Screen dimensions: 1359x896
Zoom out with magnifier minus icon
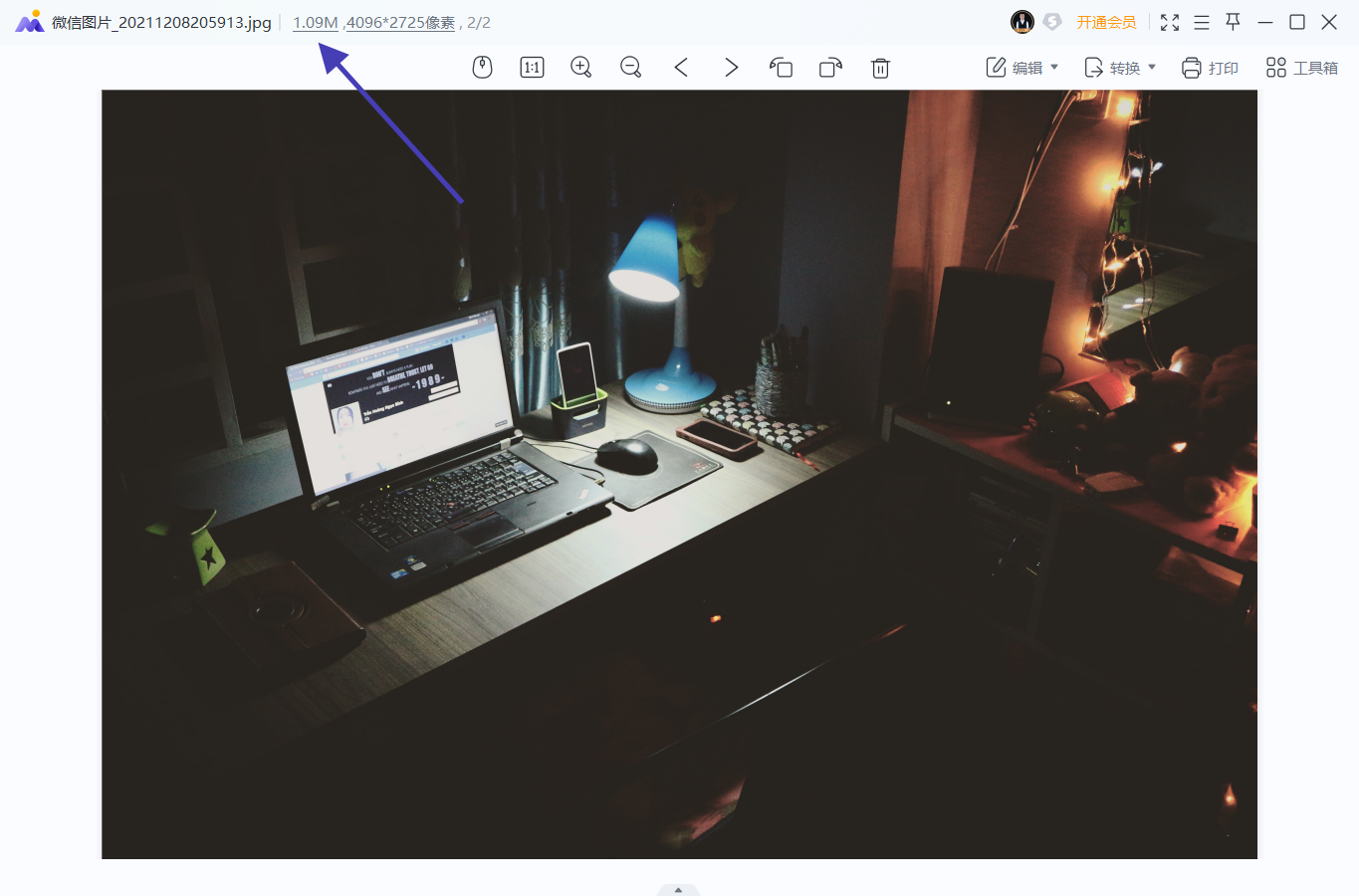pyautogui.click(x=631, y=68)
